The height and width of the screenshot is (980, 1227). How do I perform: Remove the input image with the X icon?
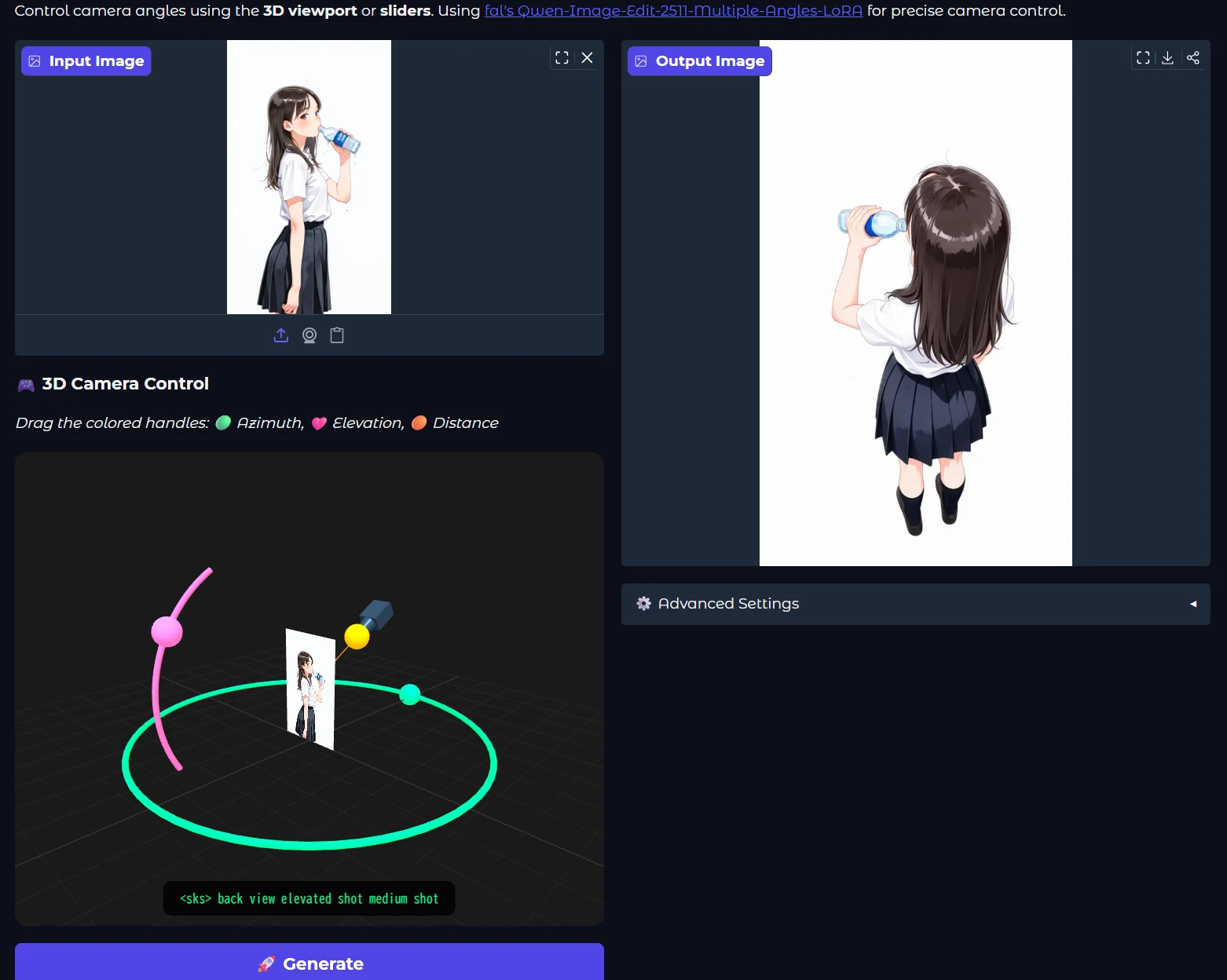[587, 58]
